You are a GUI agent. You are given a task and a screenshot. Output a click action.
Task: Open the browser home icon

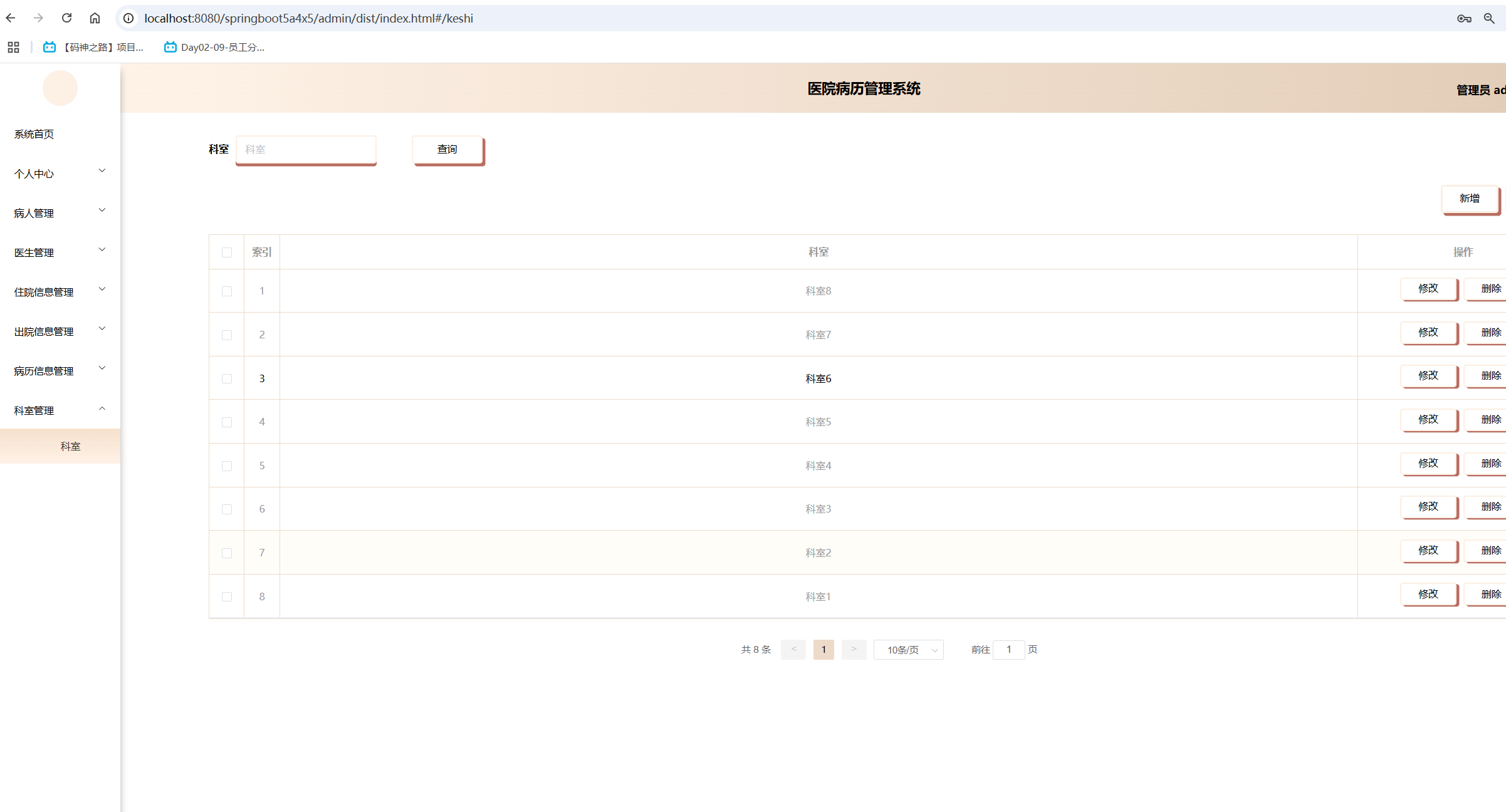point(95,18)
